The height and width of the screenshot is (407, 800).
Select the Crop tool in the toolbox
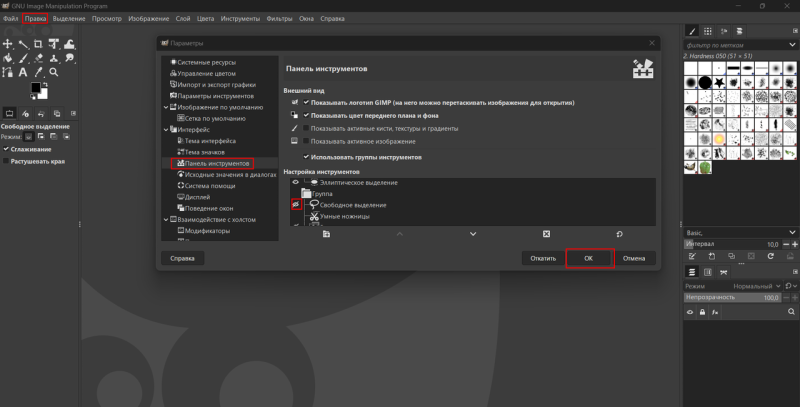[x=38, y=44]
